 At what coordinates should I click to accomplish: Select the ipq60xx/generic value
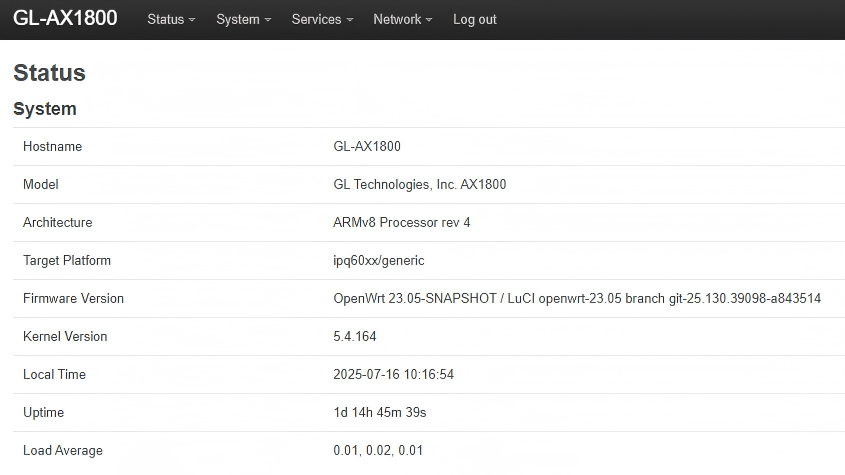pos(379,260)
